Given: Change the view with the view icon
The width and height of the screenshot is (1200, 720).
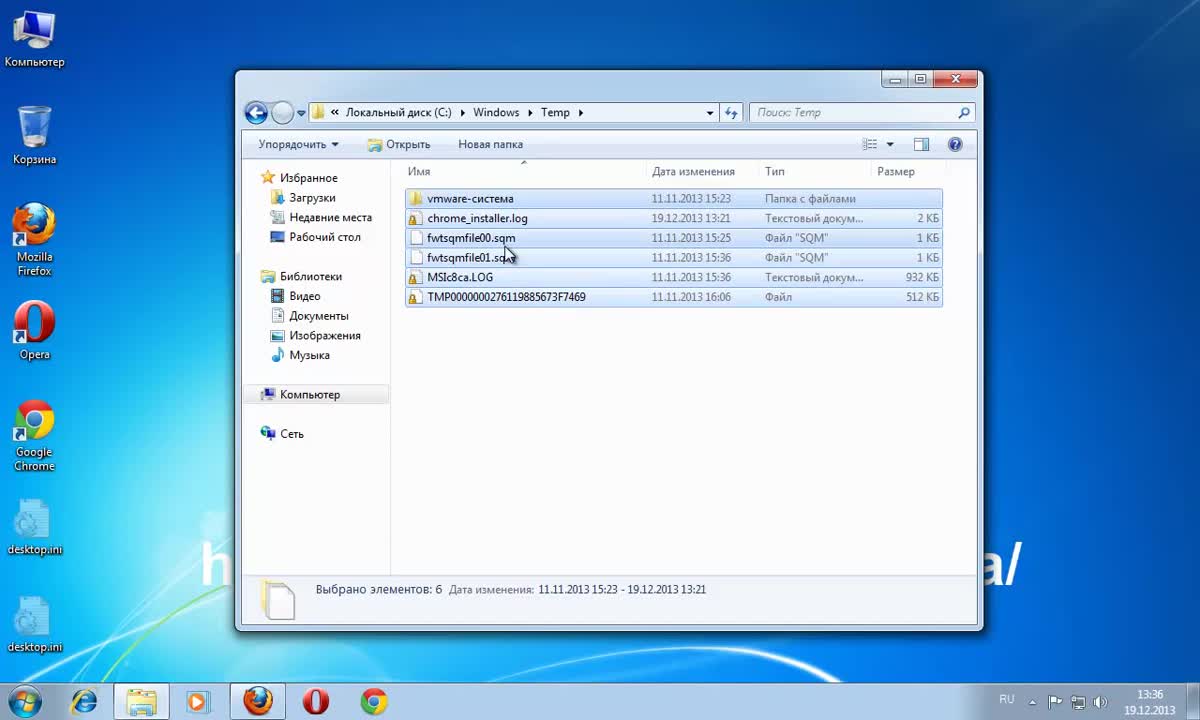Looking at the screenshot, I should click(870, 144).
